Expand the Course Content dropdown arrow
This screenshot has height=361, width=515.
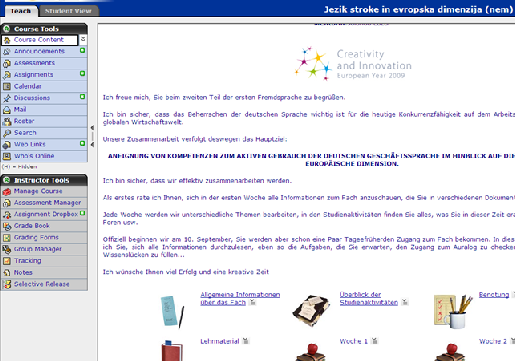coord(83,39)
